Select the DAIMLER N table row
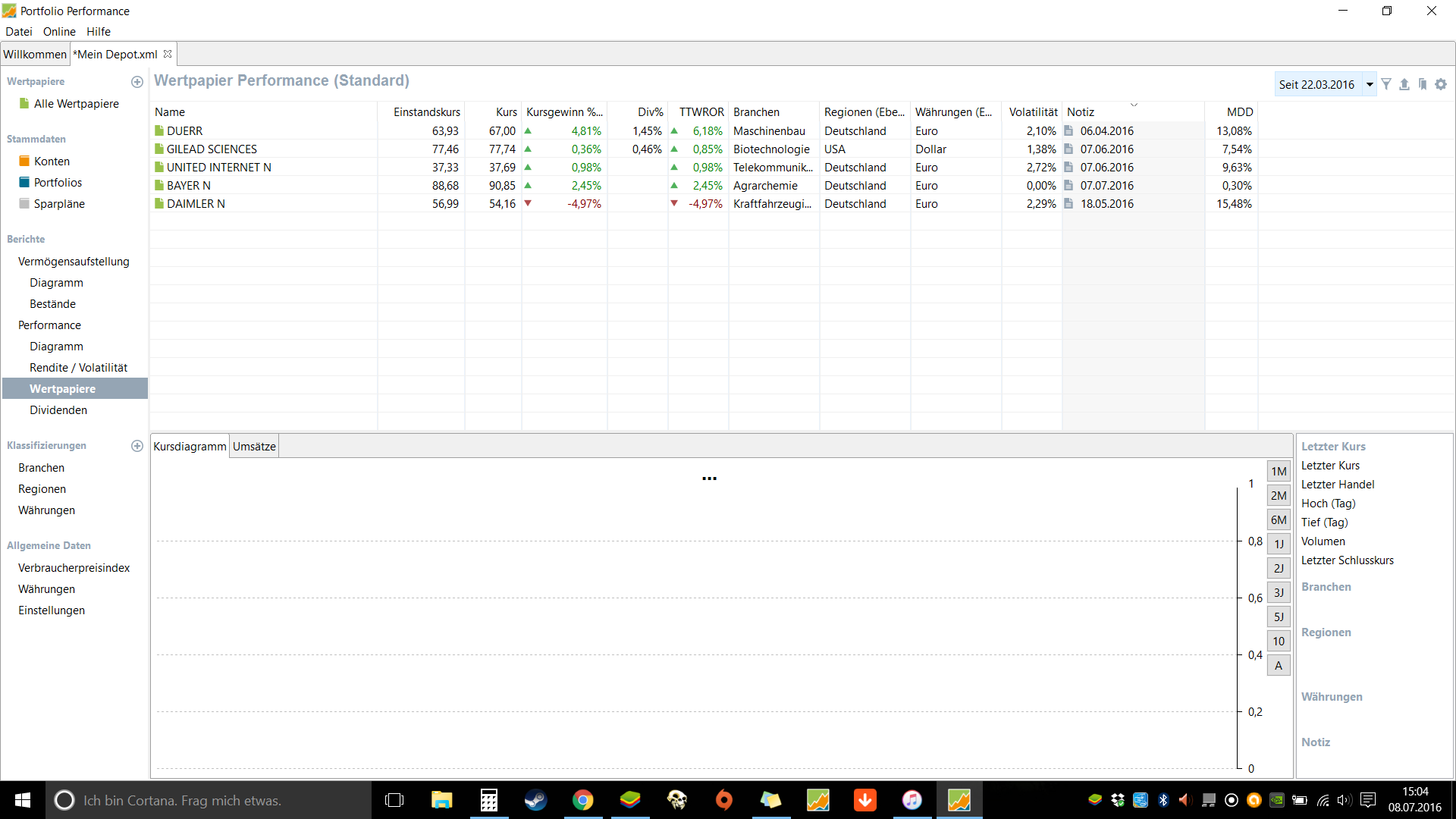This screenshot has width=1456, height=819. [x=196, y=204]
